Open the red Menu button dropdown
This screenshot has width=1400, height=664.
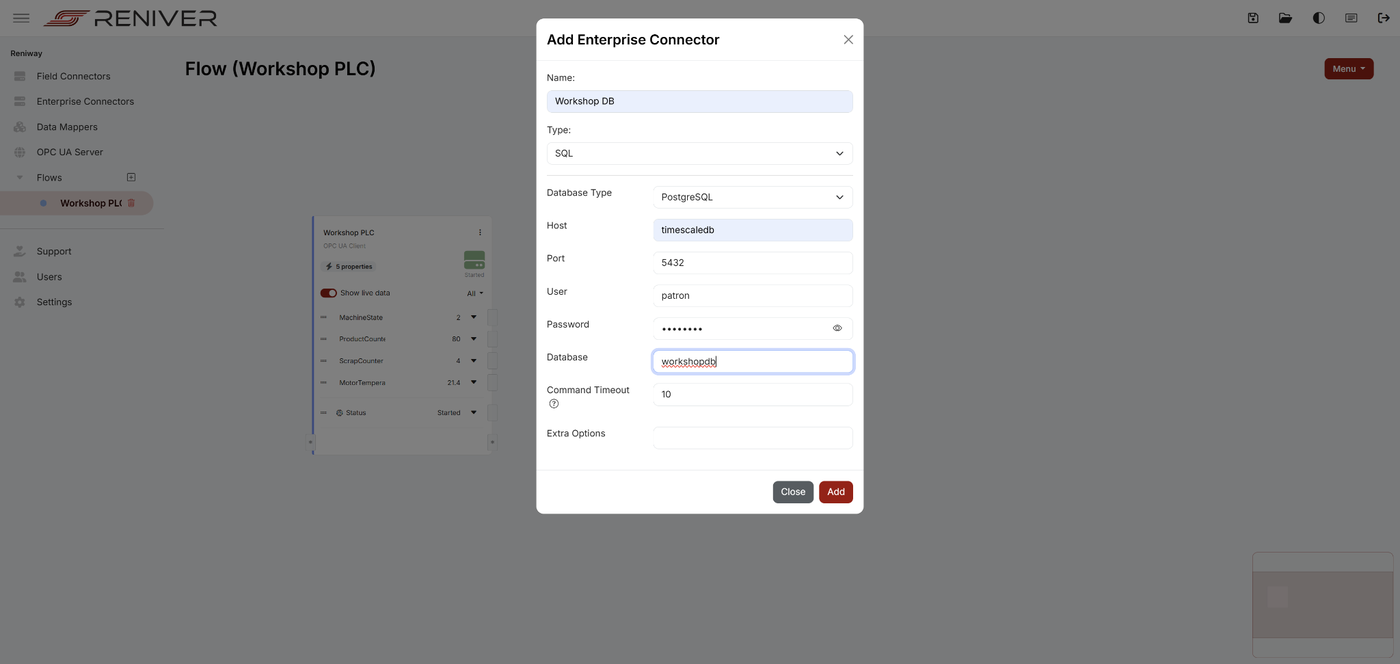point(1348,68)
